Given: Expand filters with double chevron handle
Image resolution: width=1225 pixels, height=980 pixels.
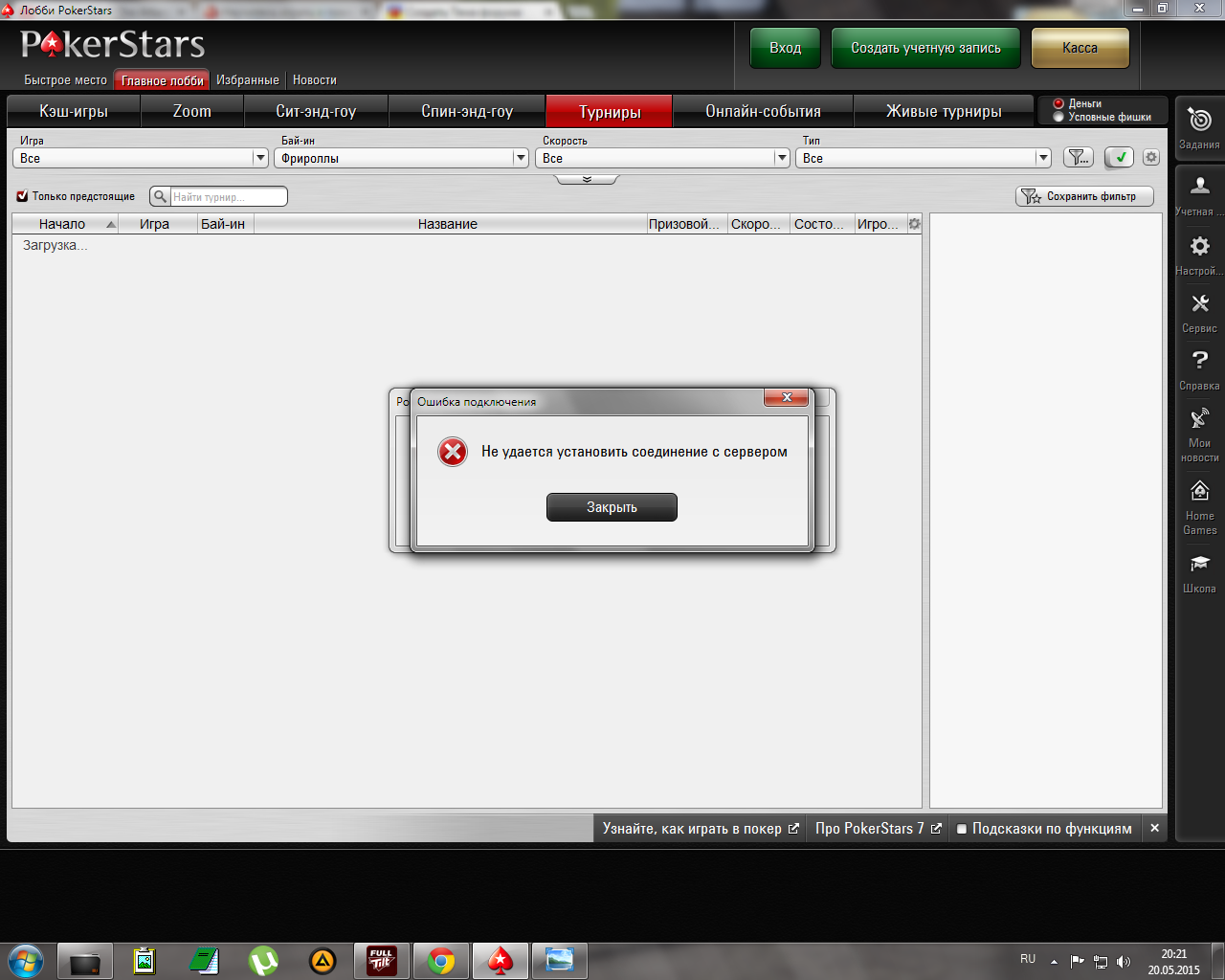Looking at the screenshot, I should pyautogui.click(x=587, y=179).
